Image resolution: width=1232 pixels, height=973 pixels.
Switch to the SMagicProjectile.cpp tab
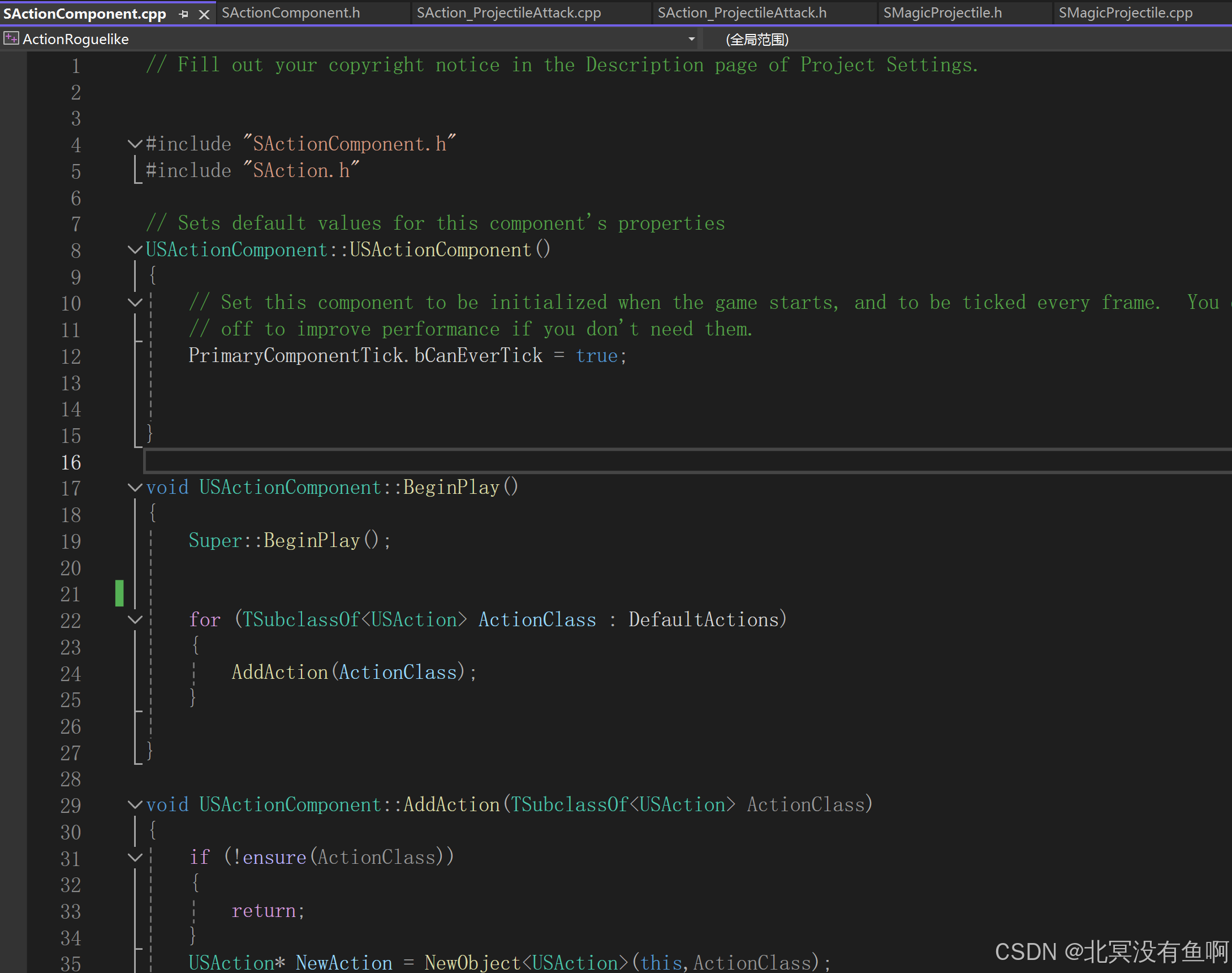coord(1125,12)
